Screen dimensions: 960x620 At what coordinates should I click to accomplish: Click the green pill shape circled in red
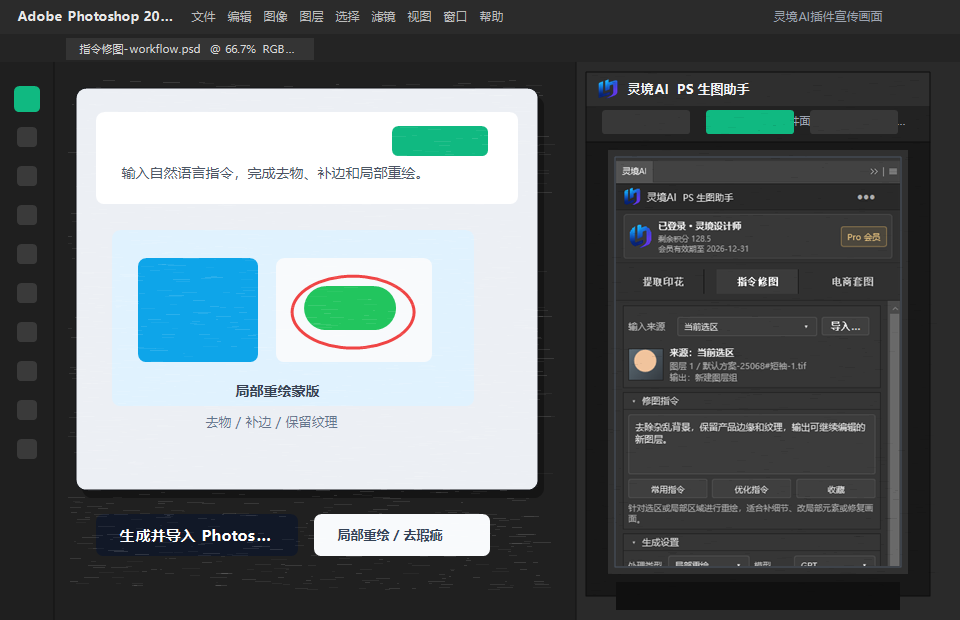pos(350,308)
